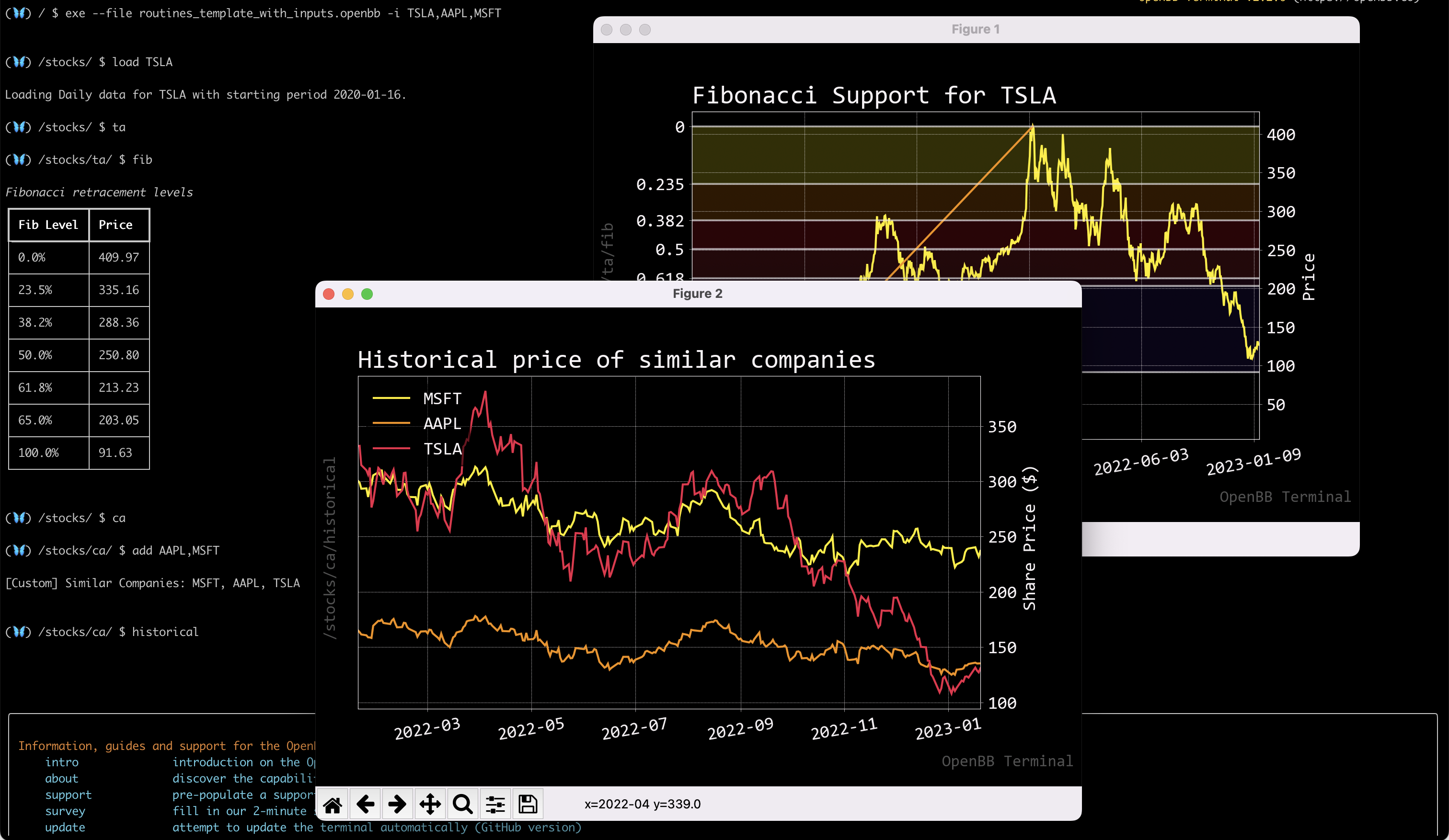Click the 'load TSLA' command line in terminal
Image resolution: width=1449 pixels, height=840 pixels.
(89, 62)
